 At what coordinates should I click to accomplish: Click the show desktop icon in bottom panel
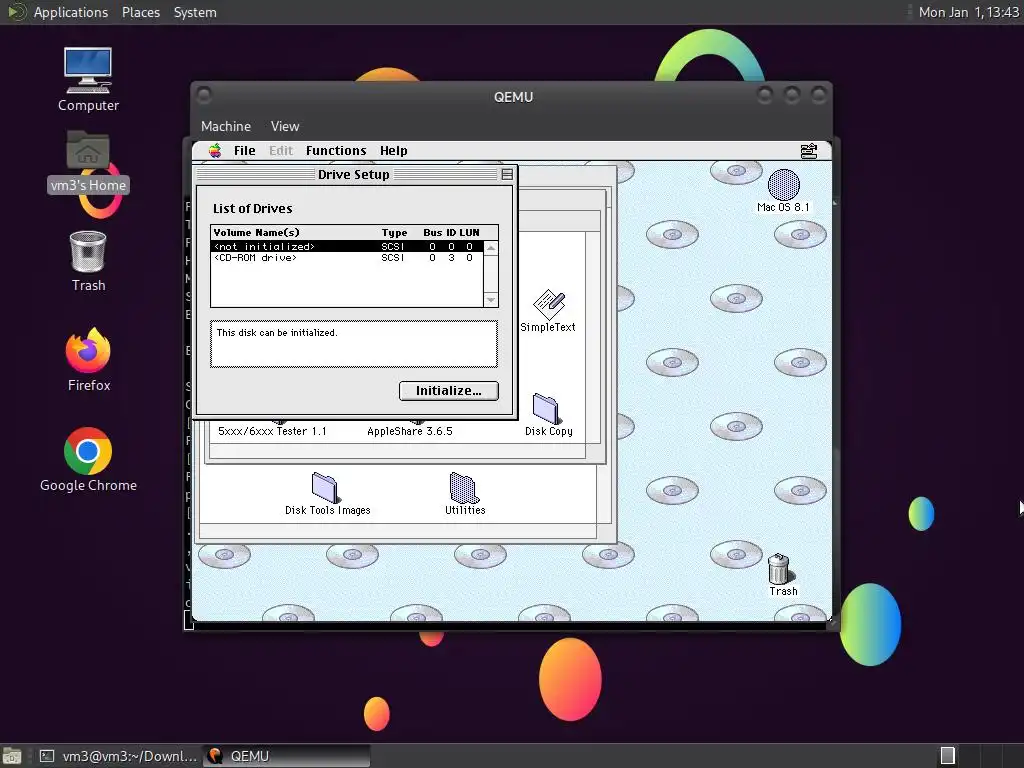click(x=12, y=756)
